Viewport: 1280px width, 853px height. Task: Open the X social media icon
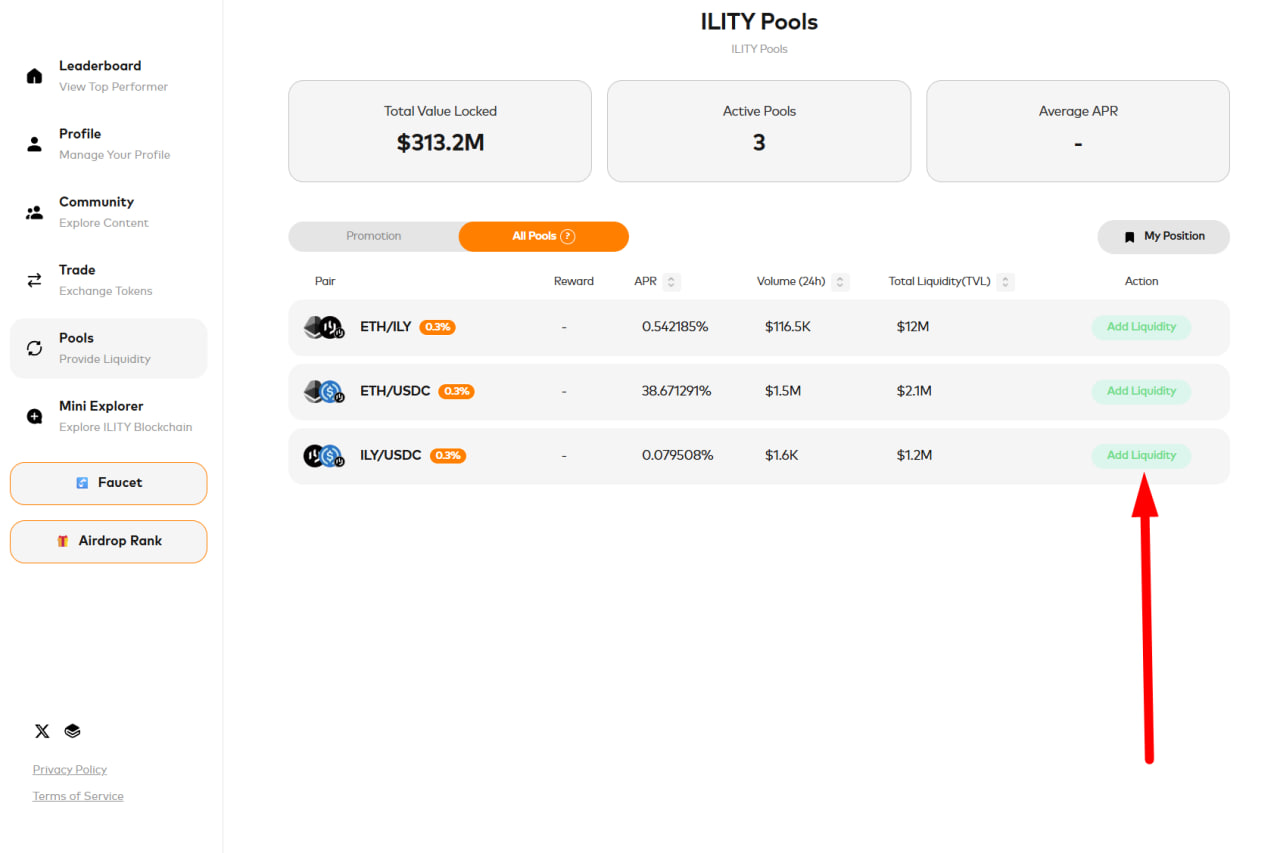pos(42,731)
